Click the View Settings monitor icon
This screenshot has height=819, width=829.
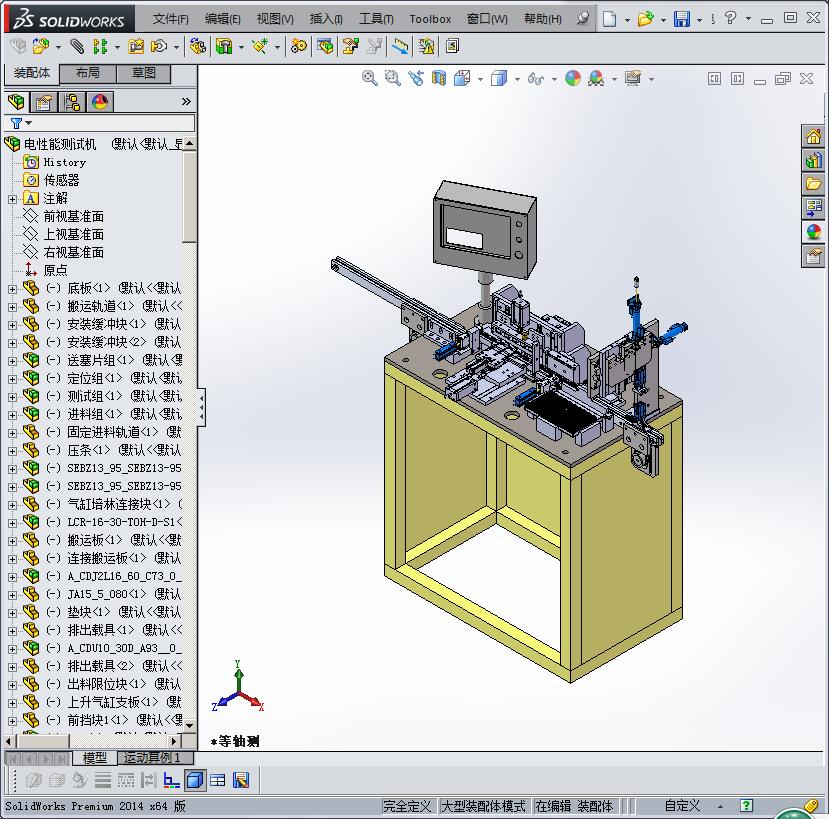click(633, 78)
